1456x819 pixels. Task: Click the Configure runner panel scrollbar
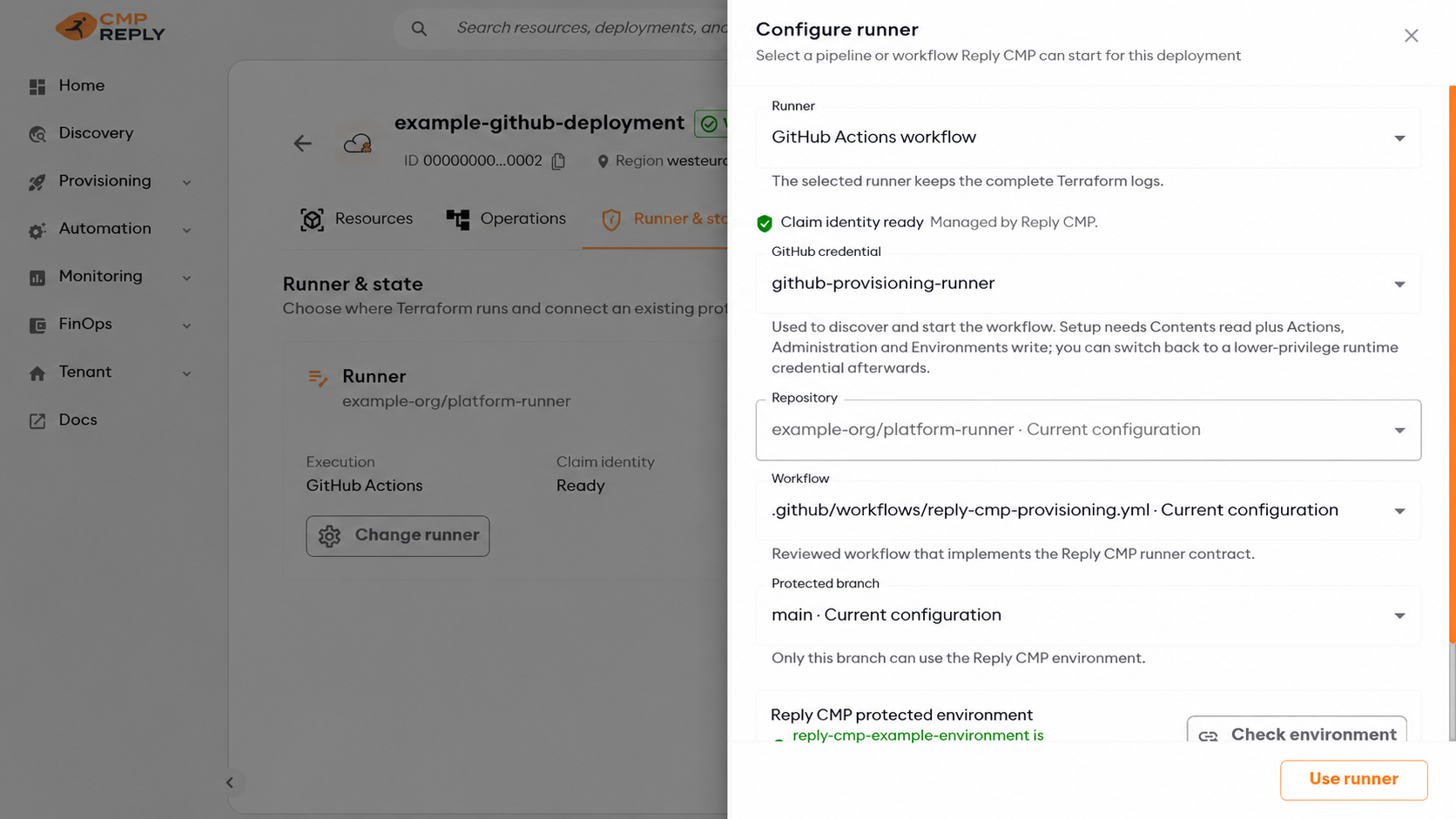coord(1452,366)
